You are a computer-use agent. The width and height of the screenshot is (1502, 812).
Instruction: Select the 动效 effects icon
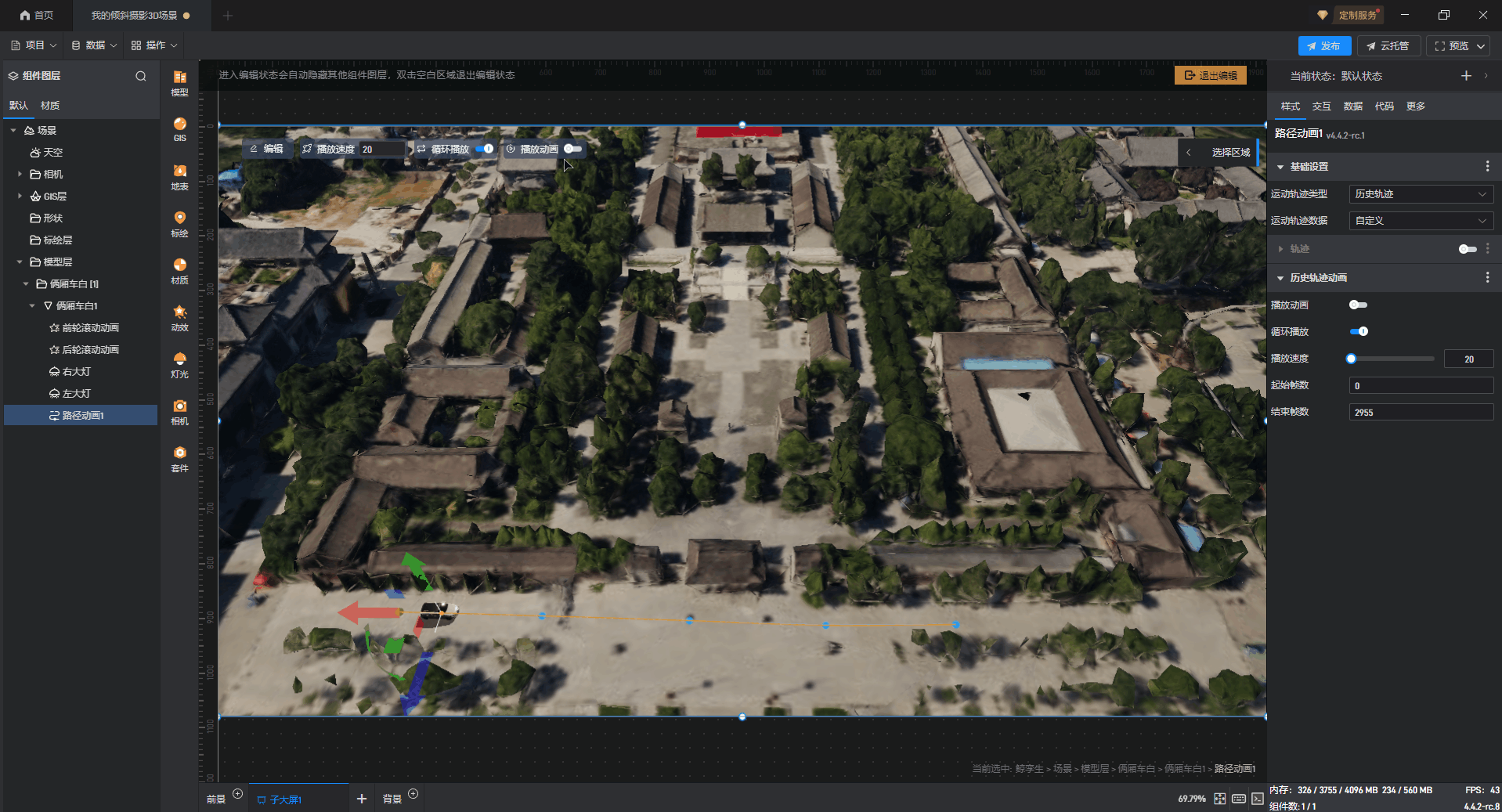179,318
